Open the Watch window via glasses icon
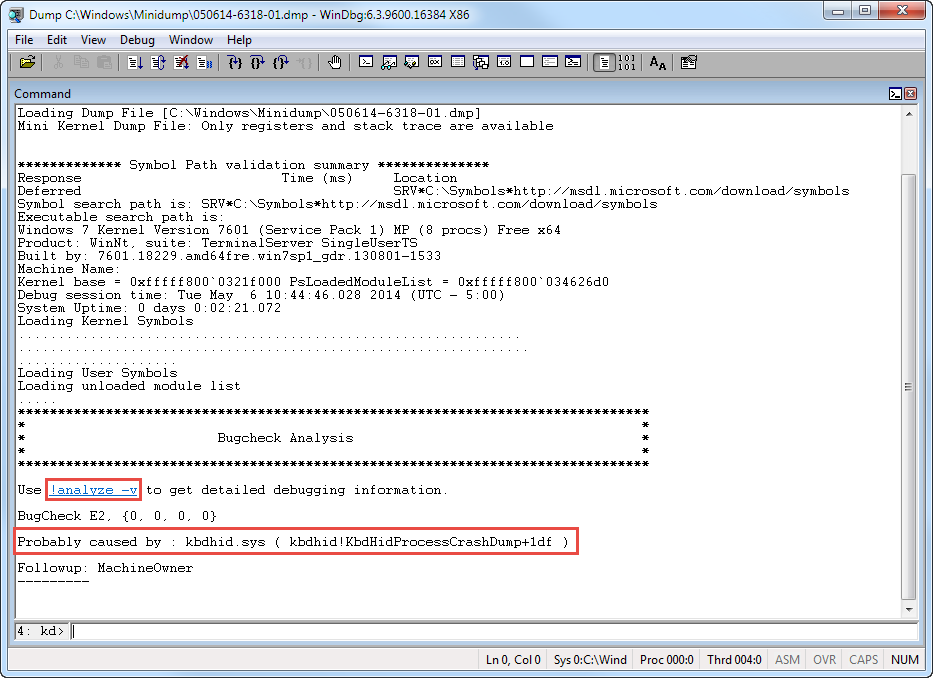This screenshot has height=678, width=933. 389,62
